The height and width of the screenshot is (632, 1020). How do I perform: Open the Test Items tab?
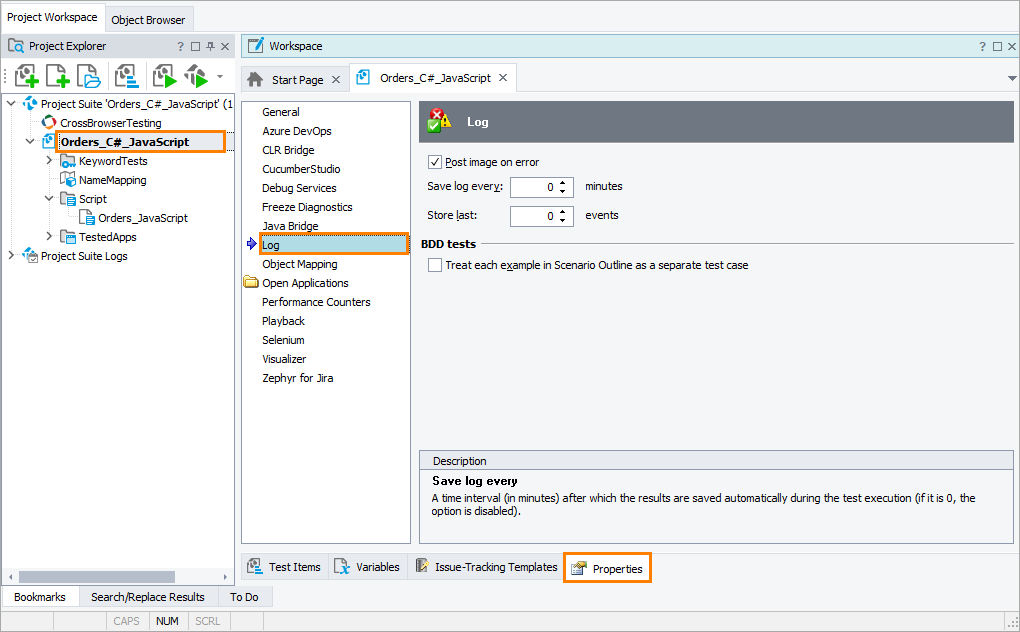pyautogui.click(x=284, y=567)
